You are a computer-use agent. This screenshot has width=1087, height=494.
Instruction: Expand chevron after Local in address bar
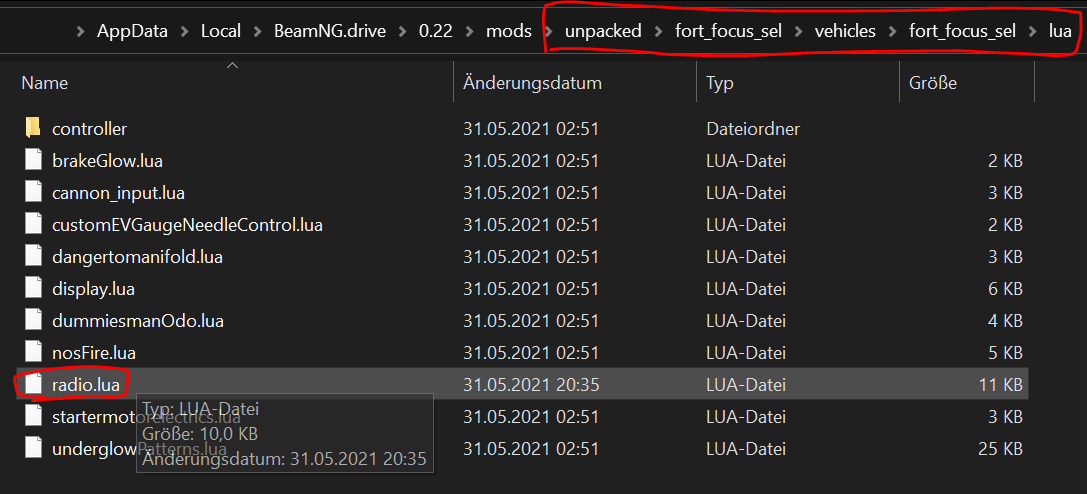(257, 31)
